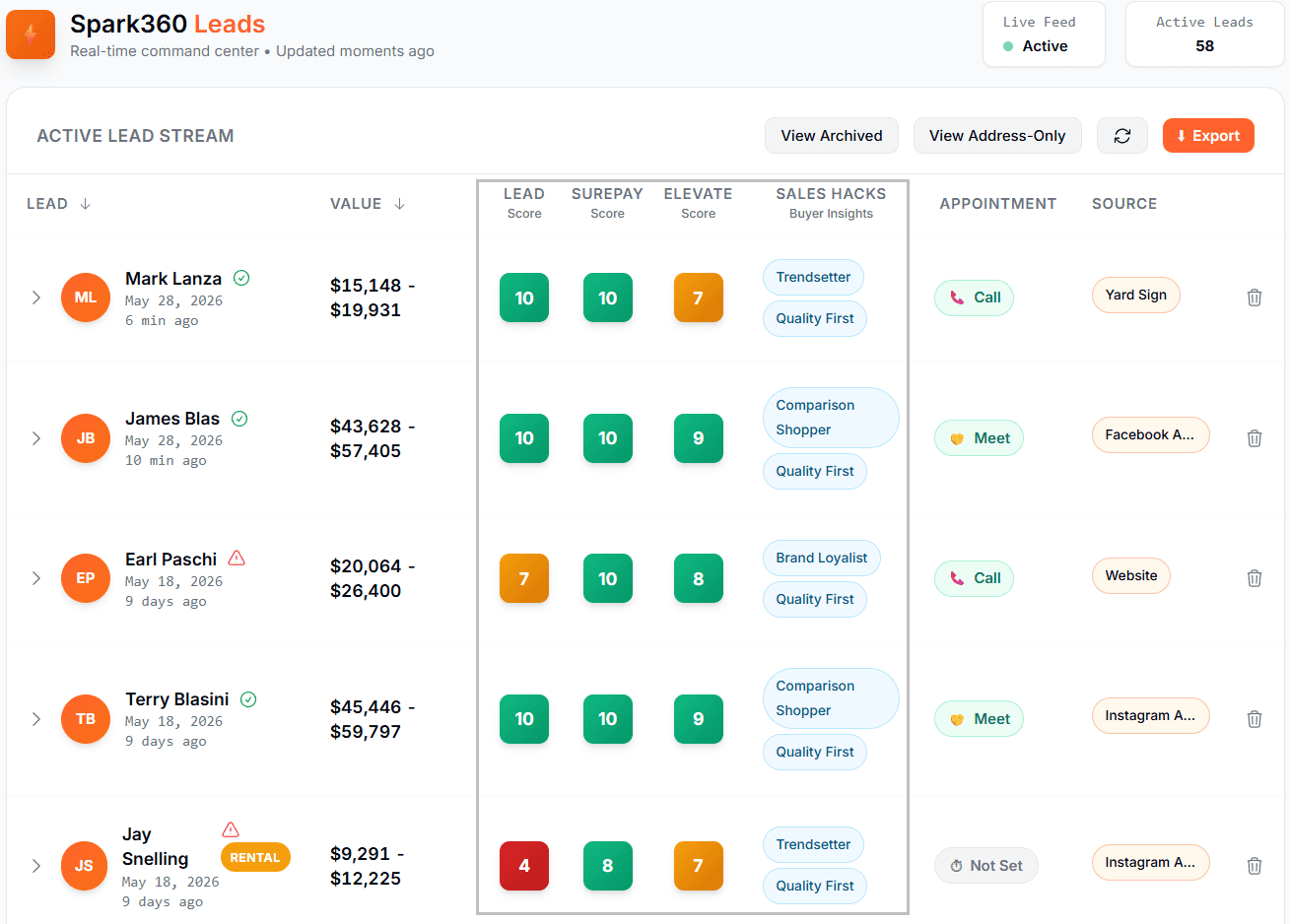Viewport: 1290px width, 924px height.
Task: Click Terry Blasini's Instagram A... source tag
Action: (1150, 716)
